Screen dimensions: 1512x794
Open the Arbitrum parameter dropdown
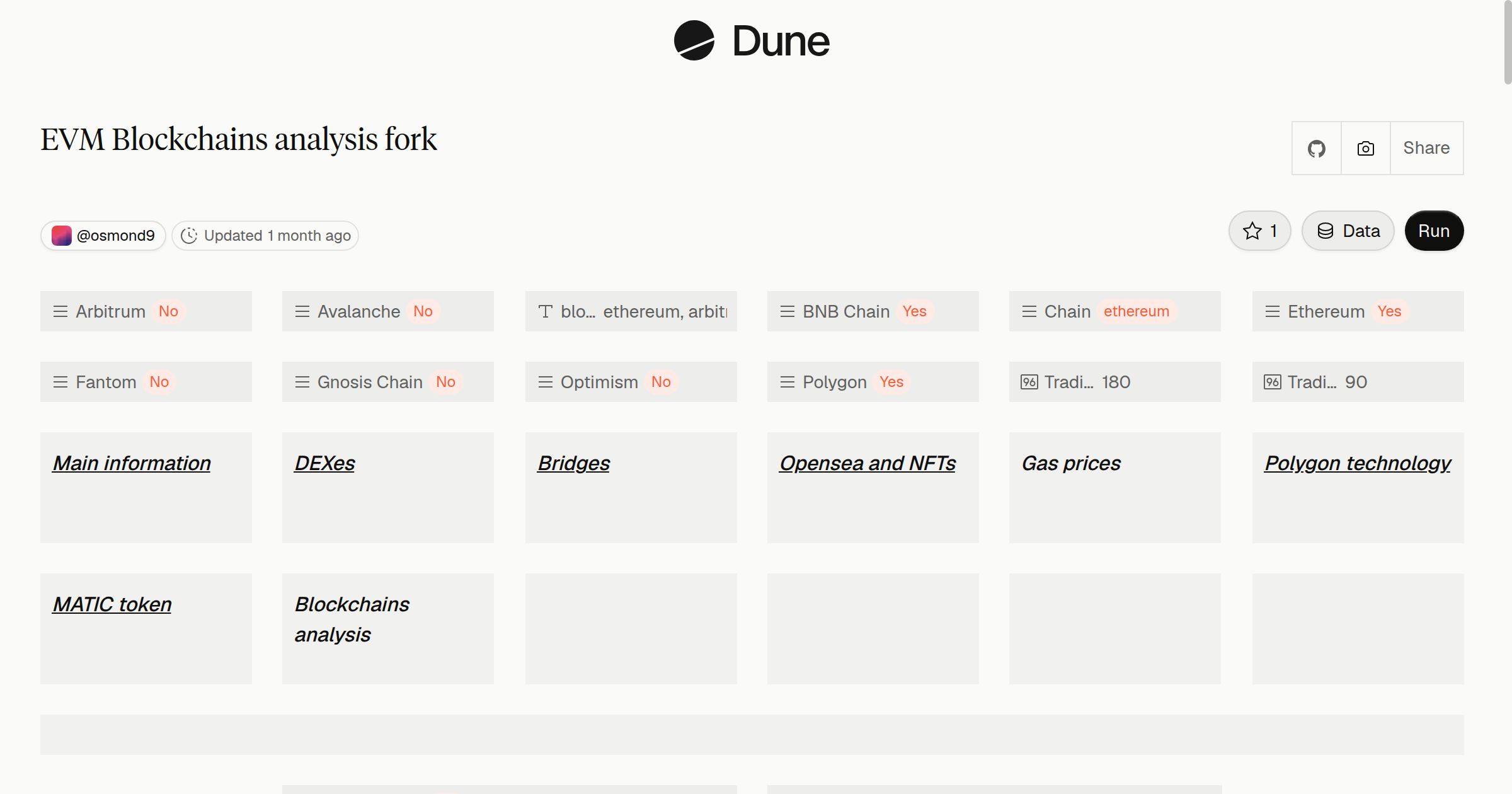pos(146,311)
